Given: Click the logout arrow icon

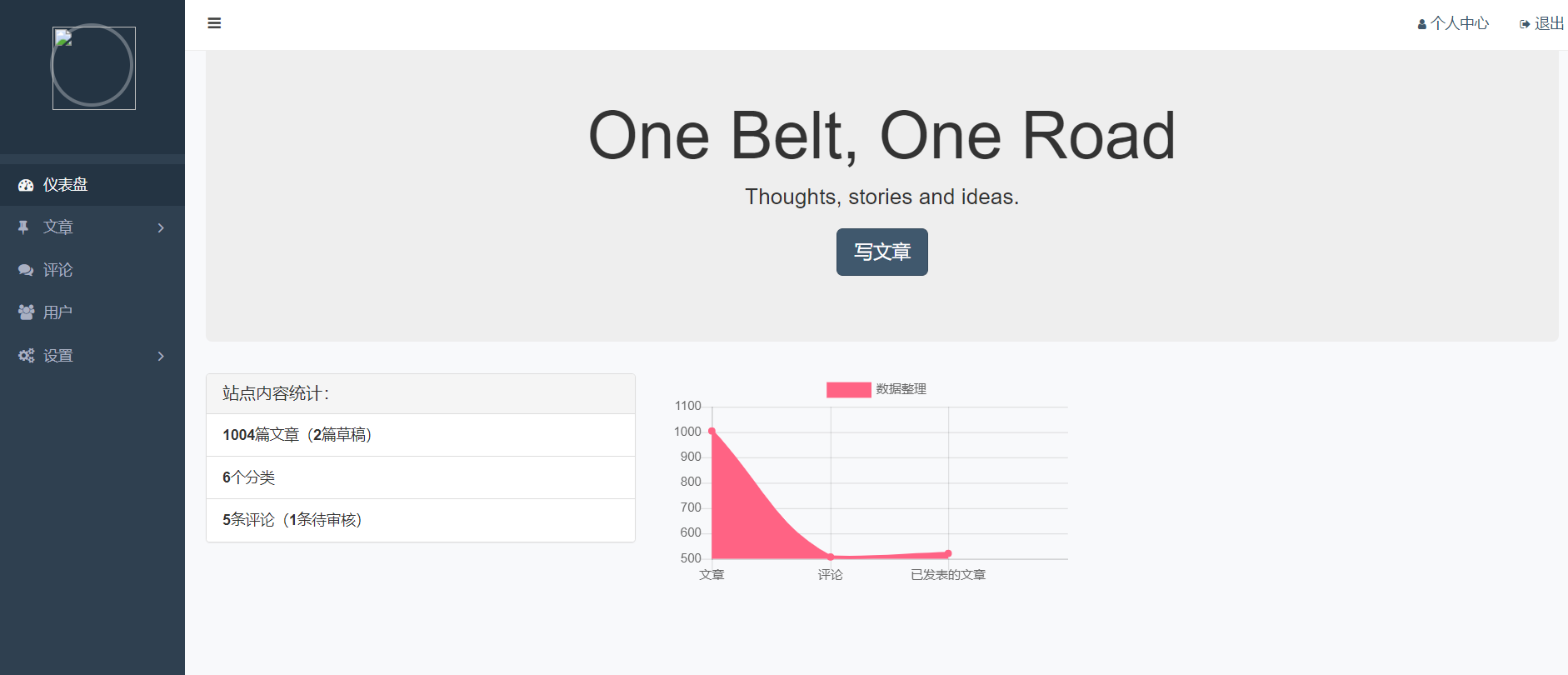Looking at the screenshot, I should [x=1524, y=25].
